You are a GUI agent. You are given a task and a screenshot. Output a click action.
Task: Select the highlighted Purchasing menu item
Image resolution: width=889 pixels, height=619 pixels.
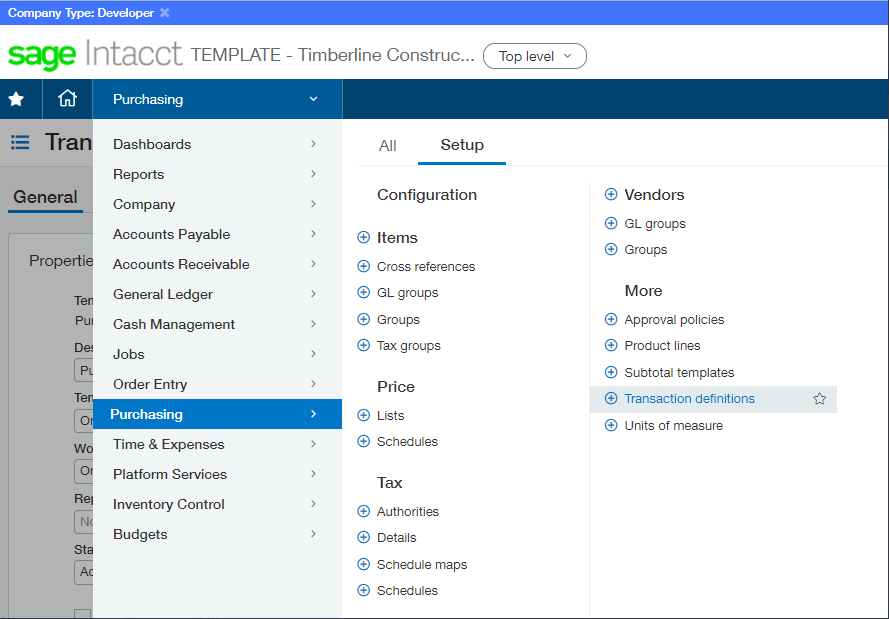tap(217, 414)
